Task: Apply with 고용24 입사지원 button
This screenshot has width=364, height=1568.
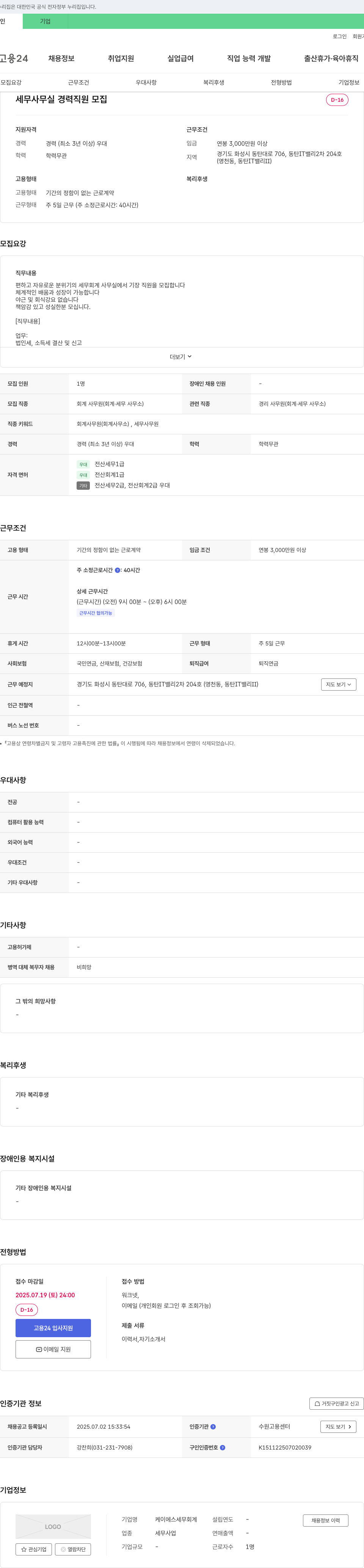Action: coord(53,1328)
